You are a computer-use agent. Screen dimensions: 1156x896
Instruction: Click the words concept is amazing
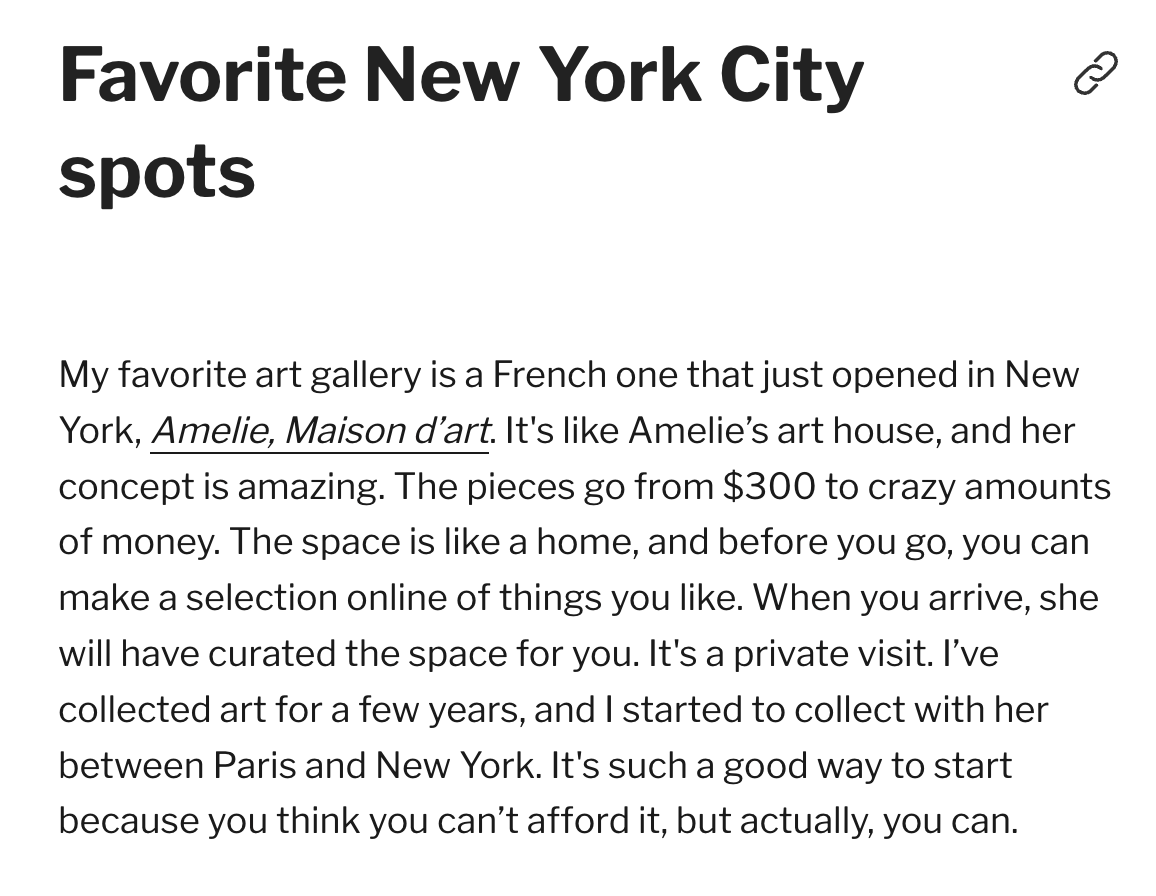(221, 487)
